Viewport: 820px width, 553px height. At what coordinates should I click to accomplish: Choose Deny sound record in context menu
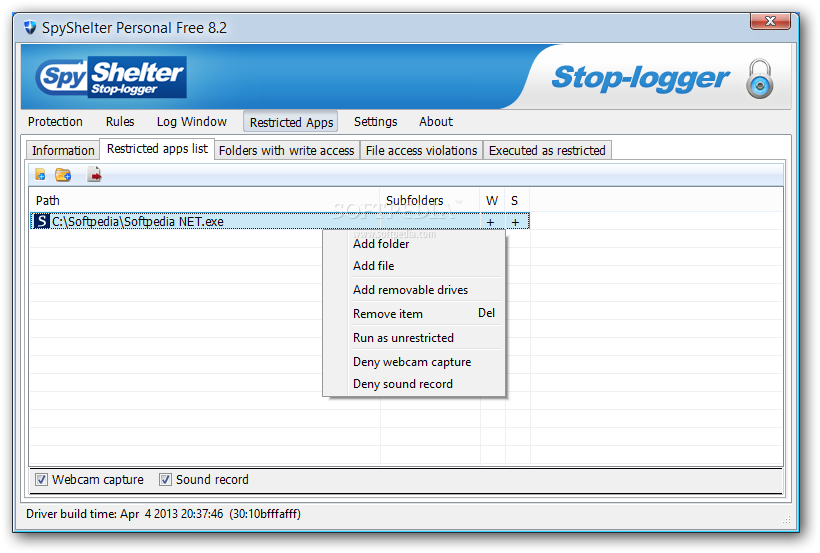(414, 384)
